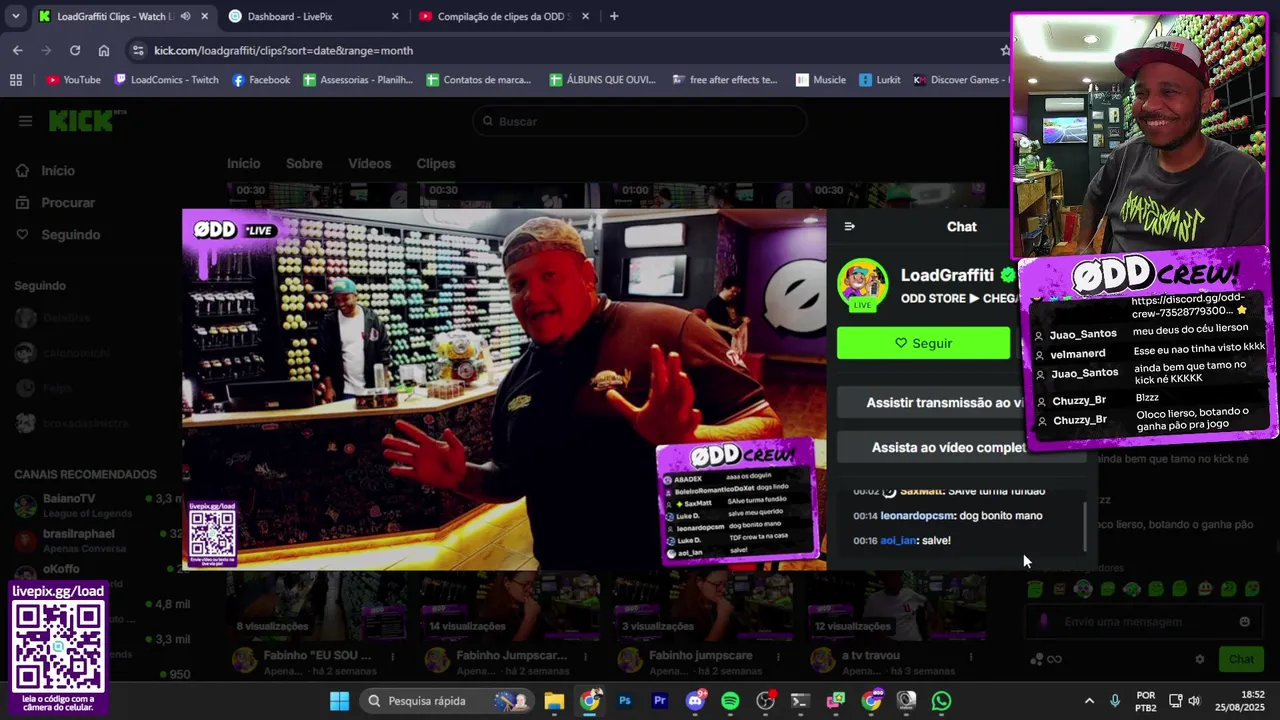Open free after effects te... bookmark
The width and height of the screenshot is (1280, 720).
click(725, 80)
